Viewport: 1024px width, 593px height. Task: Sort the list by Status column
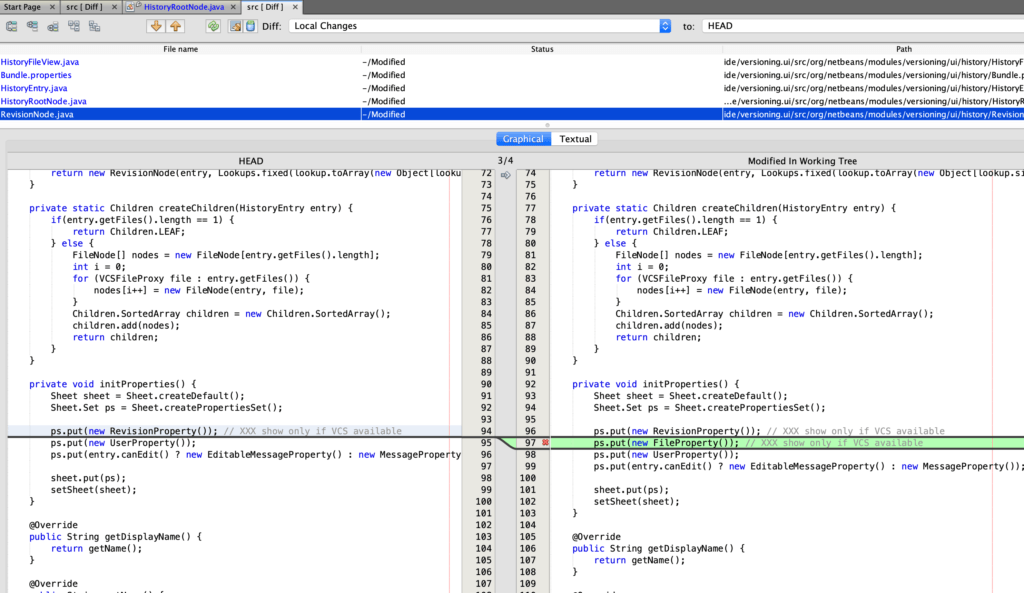pyautogui.click(x=541, y=48)
